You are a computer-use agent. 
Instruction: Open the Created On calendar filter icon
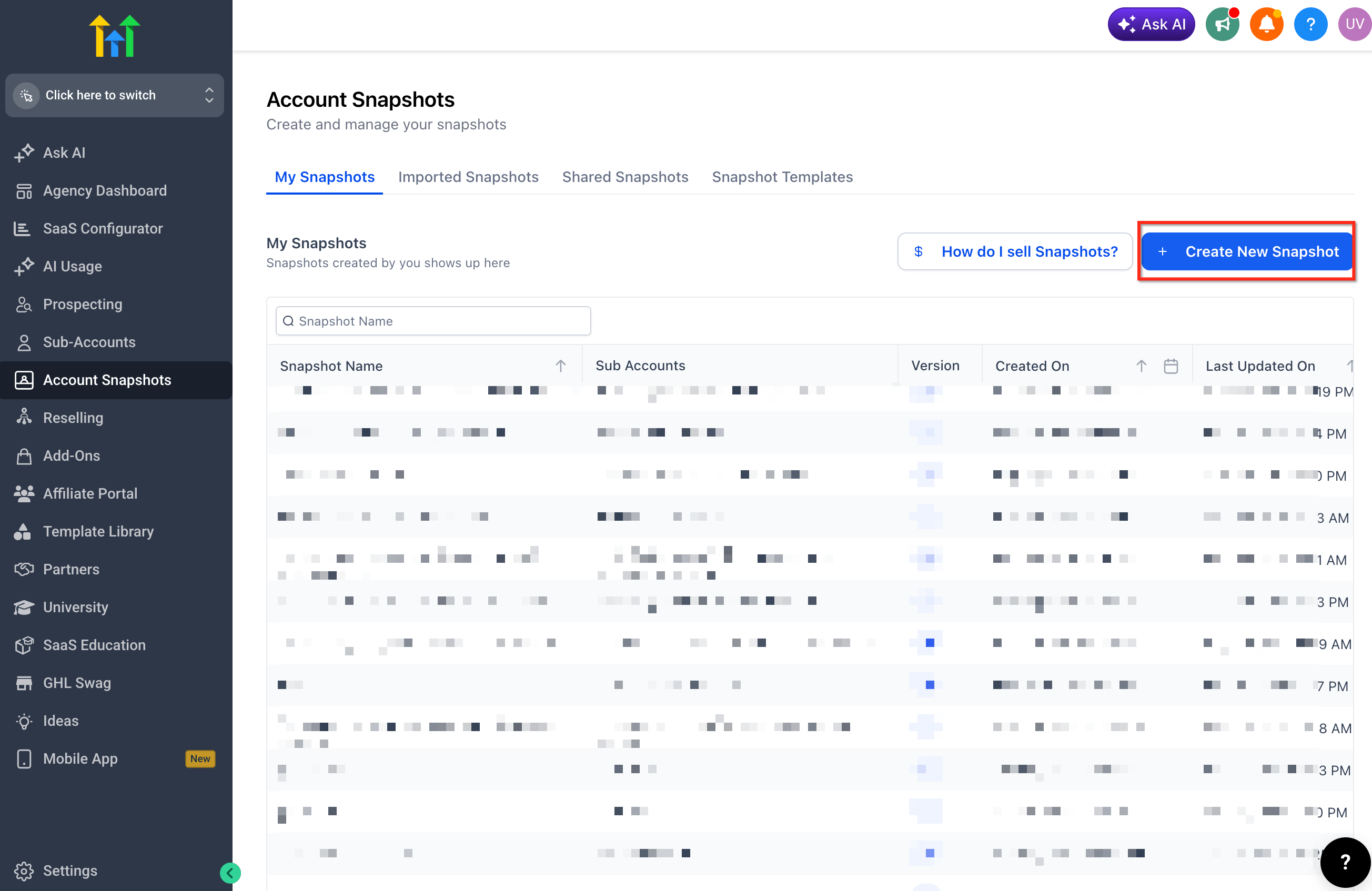1170,366
